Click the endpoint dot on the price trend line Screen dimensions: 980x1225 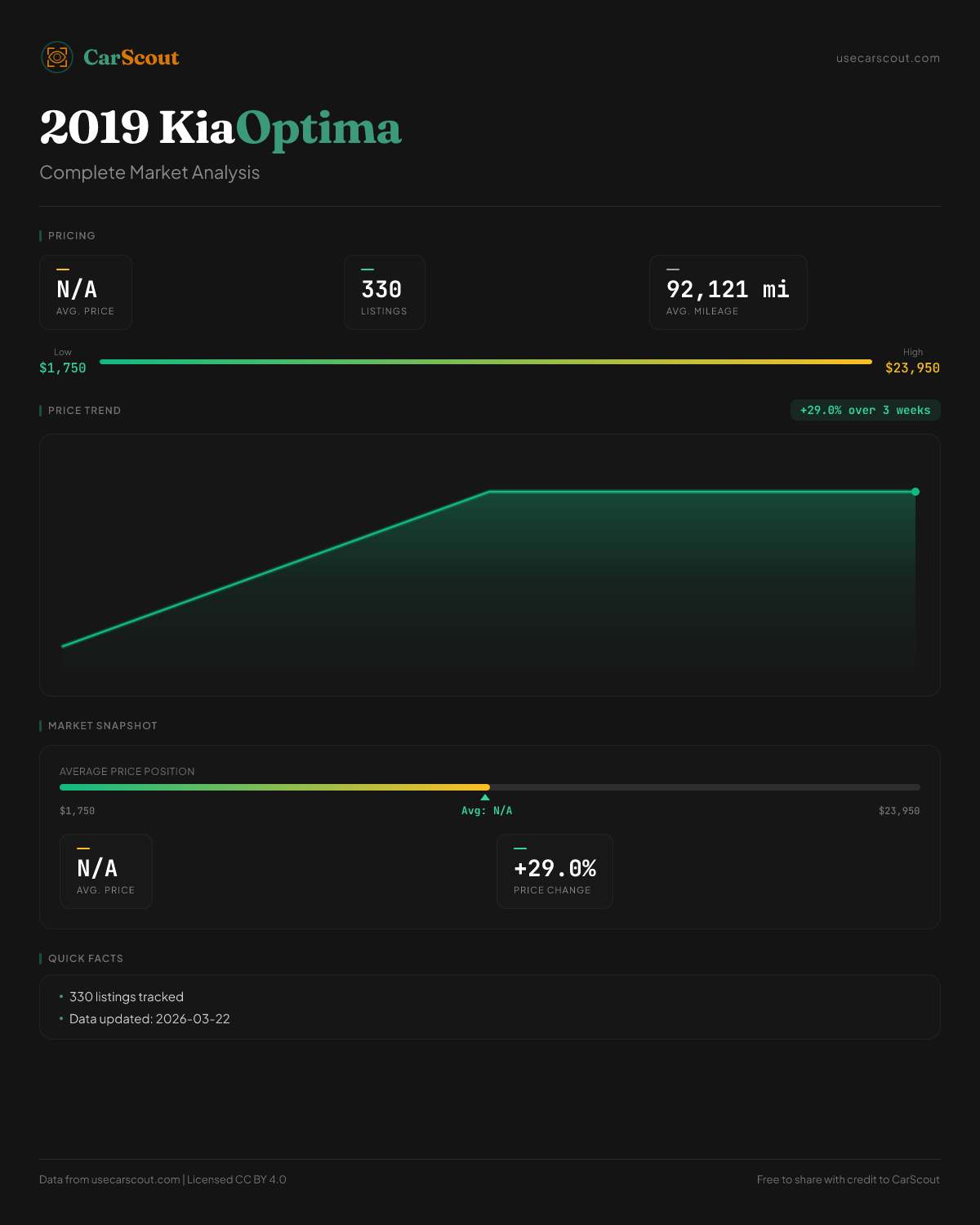(915, 492)
